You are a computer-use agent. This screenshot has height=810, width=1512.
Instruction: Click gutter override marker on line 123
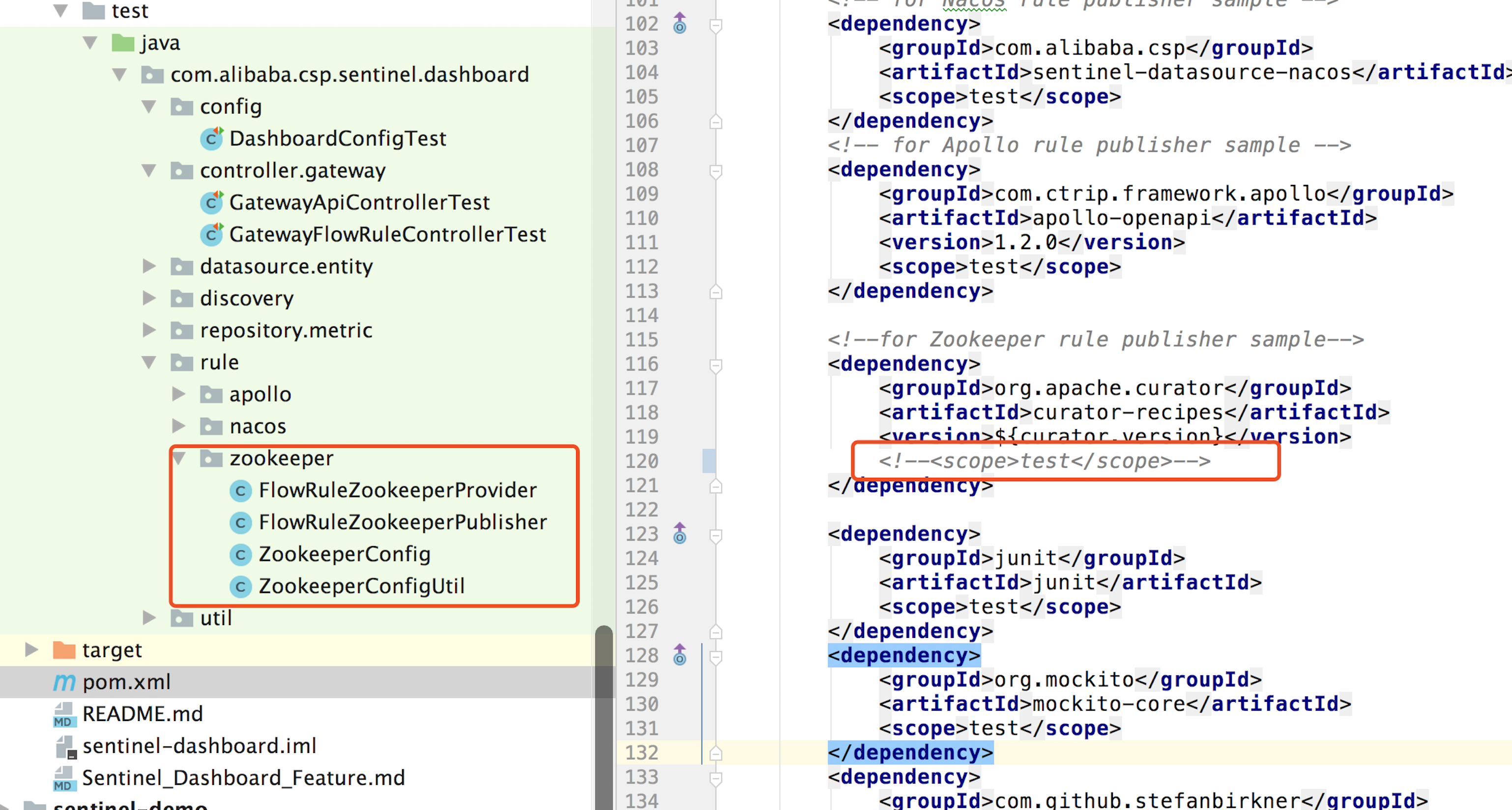[680, 534]
